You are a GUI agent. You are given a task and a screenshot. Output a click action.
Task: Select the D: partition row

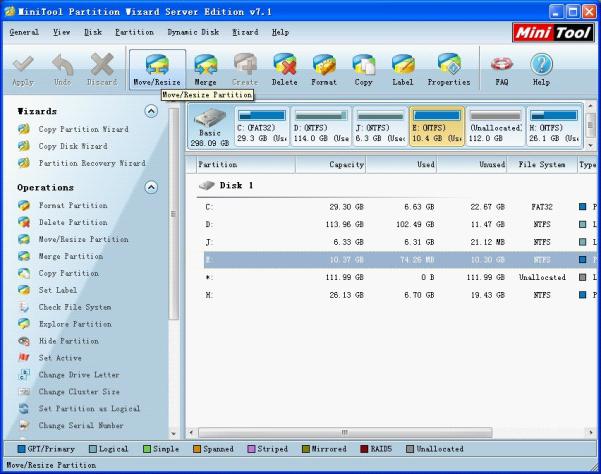400,224
